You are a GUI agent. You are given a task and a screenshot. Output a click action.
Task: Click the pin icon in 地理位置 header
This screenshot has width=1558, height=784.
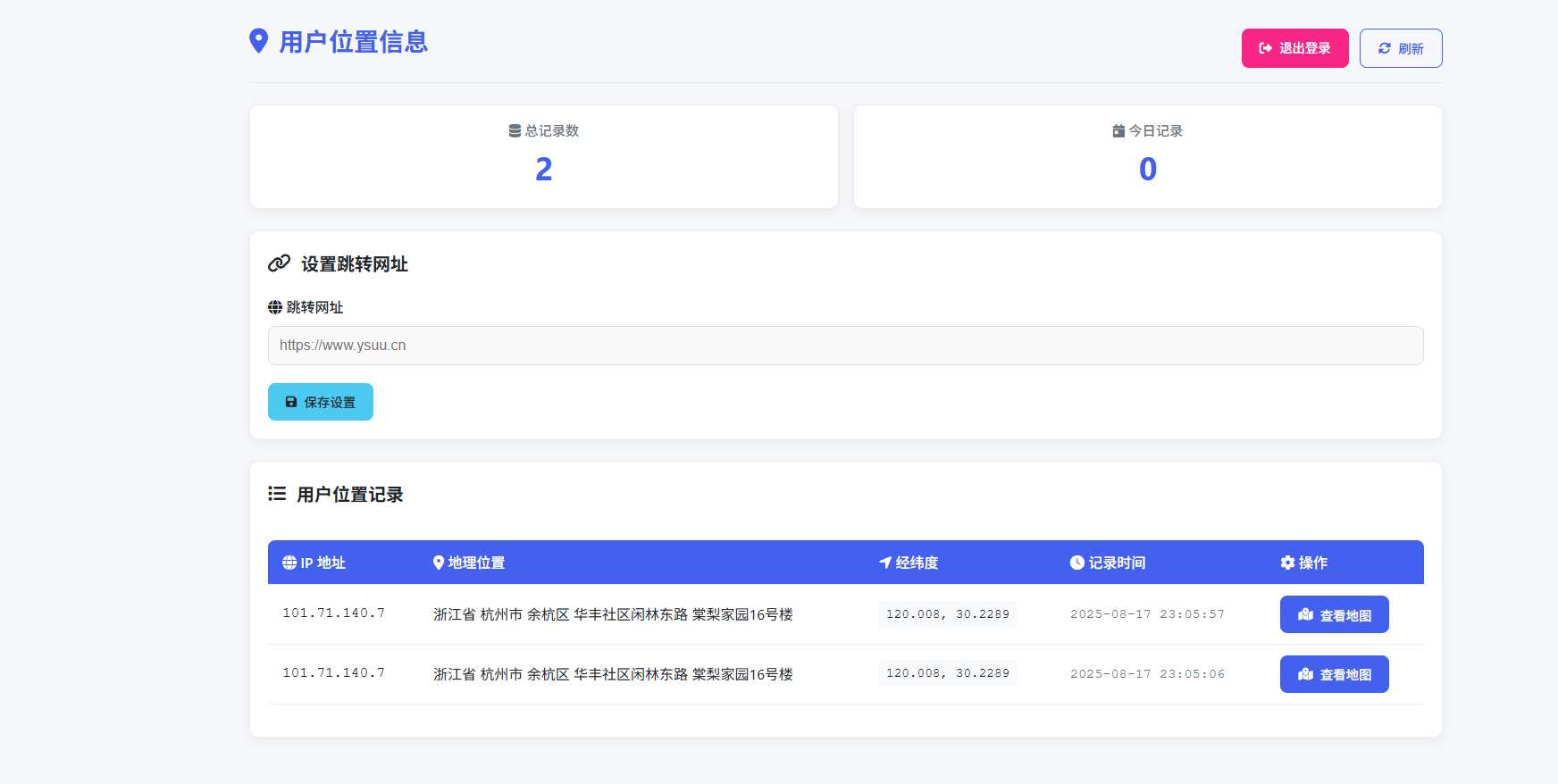(439, 563)
